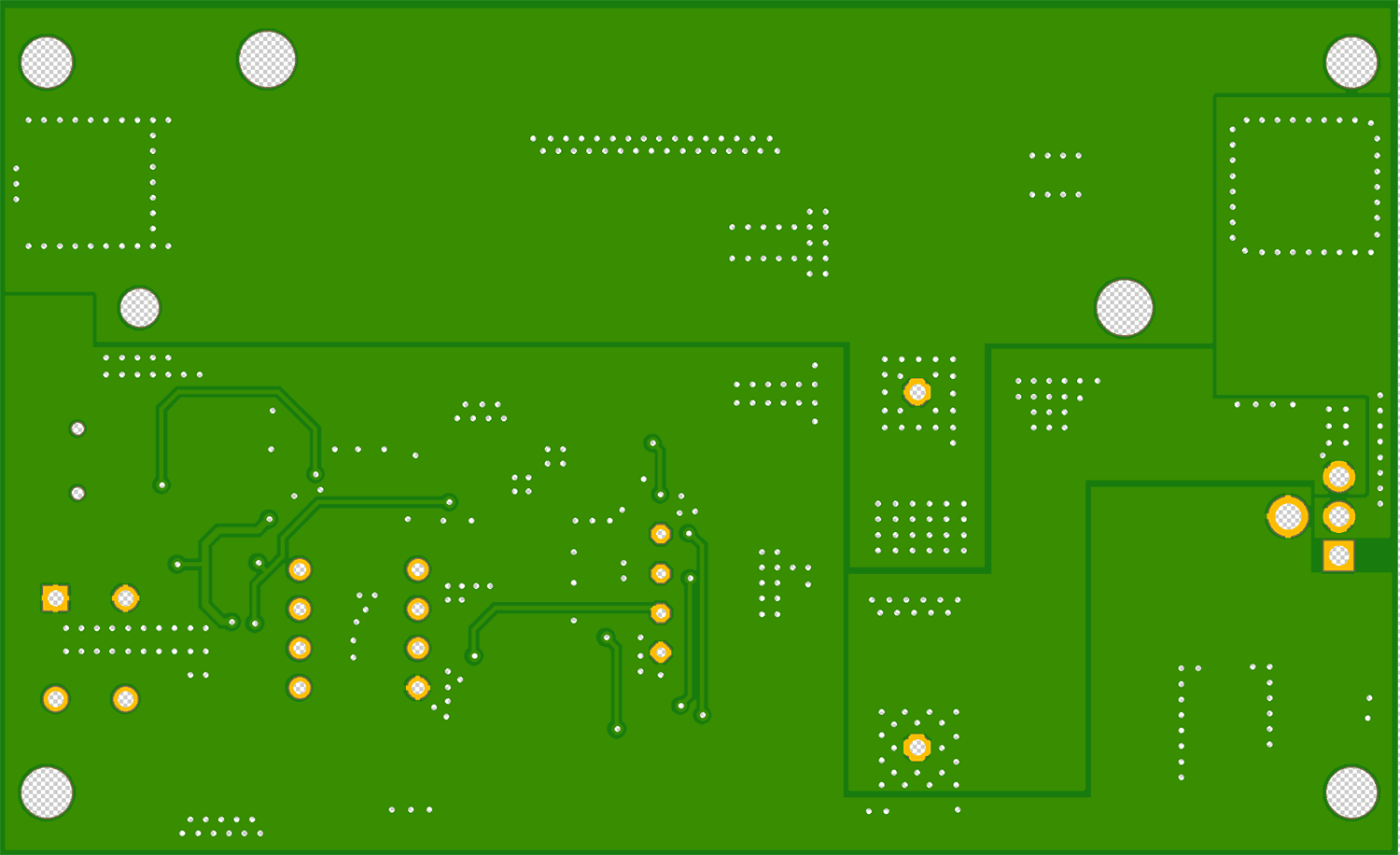Click the topmost round pad above the right square pad
This screenshot has width=1400, height=855.
tap(1338, 477)
